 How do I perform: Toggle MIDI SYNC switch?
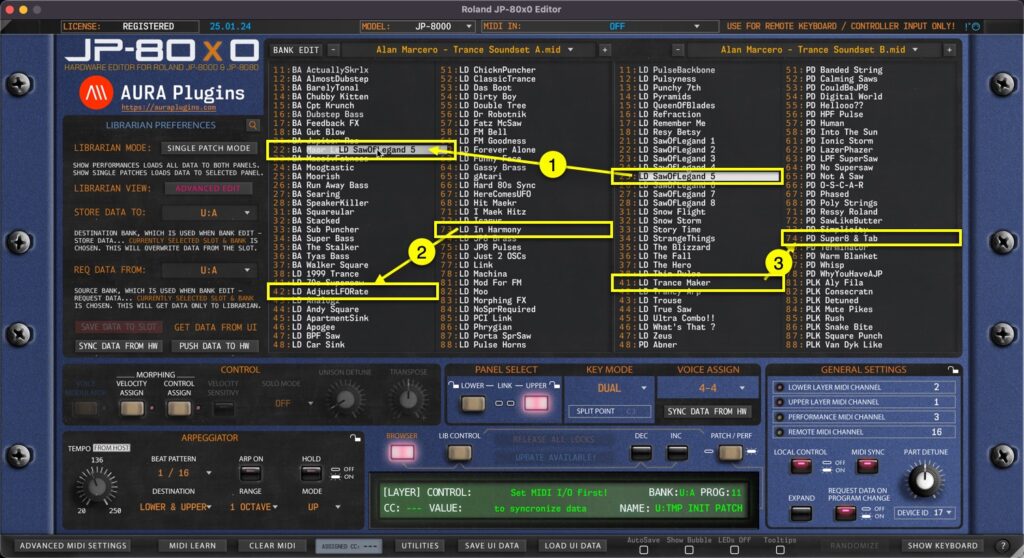(867, 466)
